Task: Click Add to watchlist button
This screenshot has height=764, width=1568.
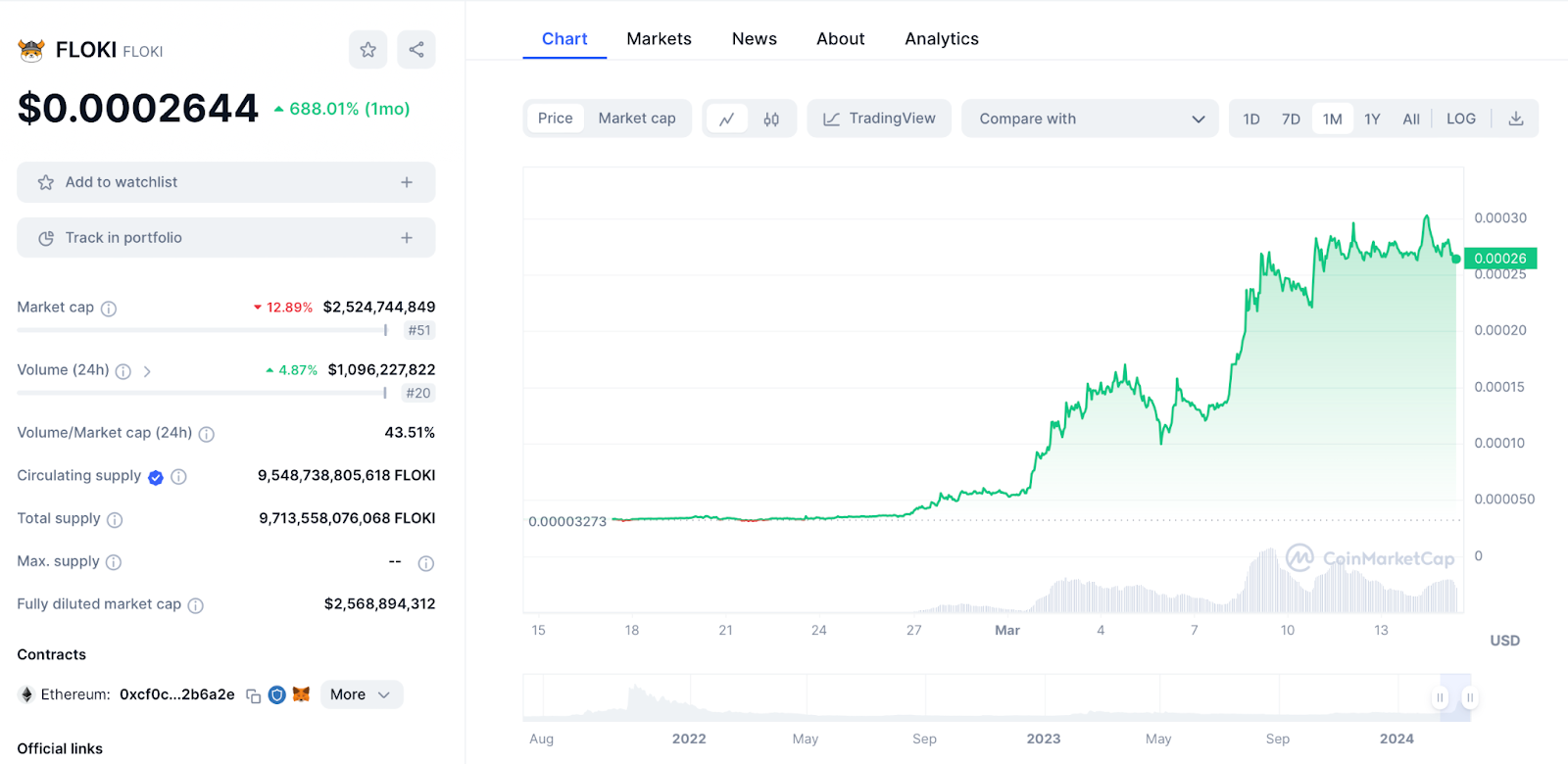Action: coord(226,182)
